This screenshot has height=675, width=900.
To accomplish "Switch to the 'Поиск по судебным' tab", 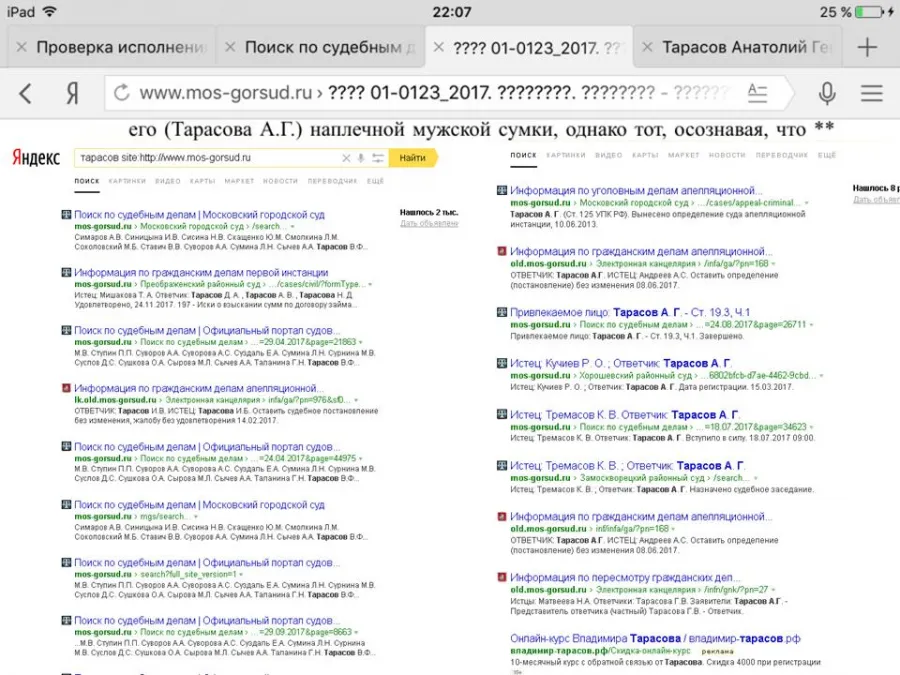I will coord(320,47).
